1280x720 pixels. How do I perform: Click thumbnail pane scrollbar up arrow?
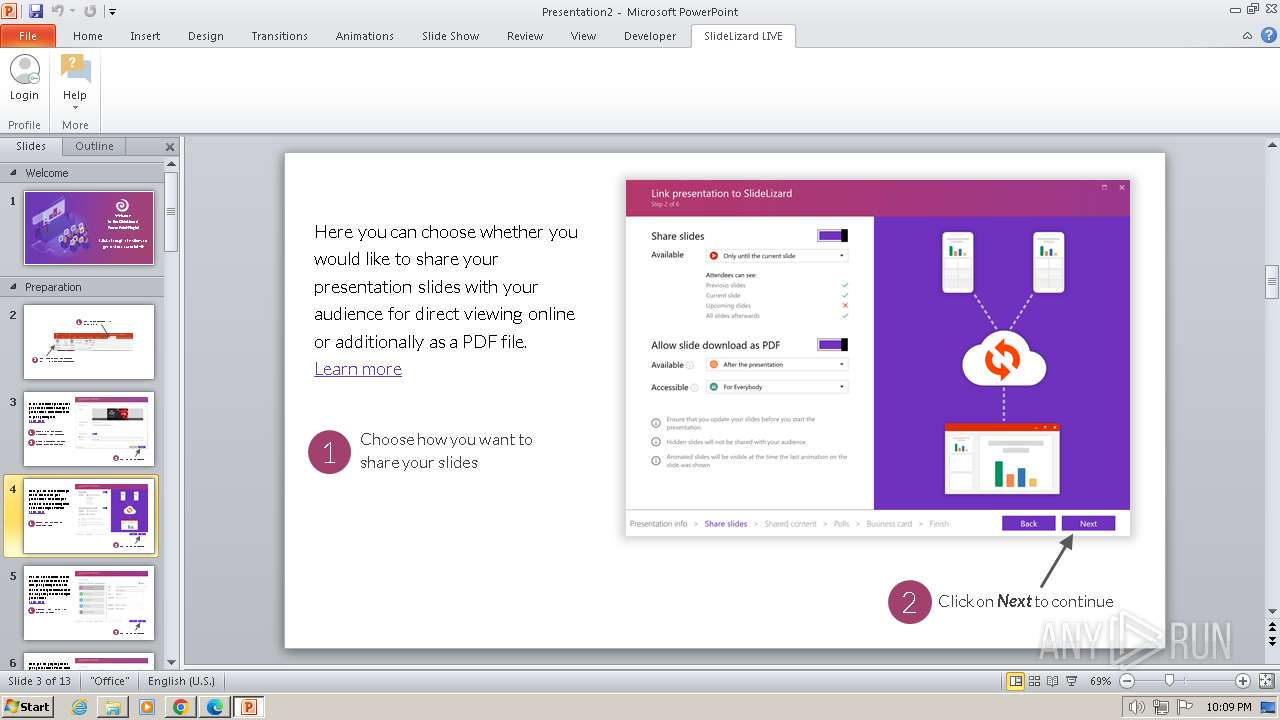172,164
